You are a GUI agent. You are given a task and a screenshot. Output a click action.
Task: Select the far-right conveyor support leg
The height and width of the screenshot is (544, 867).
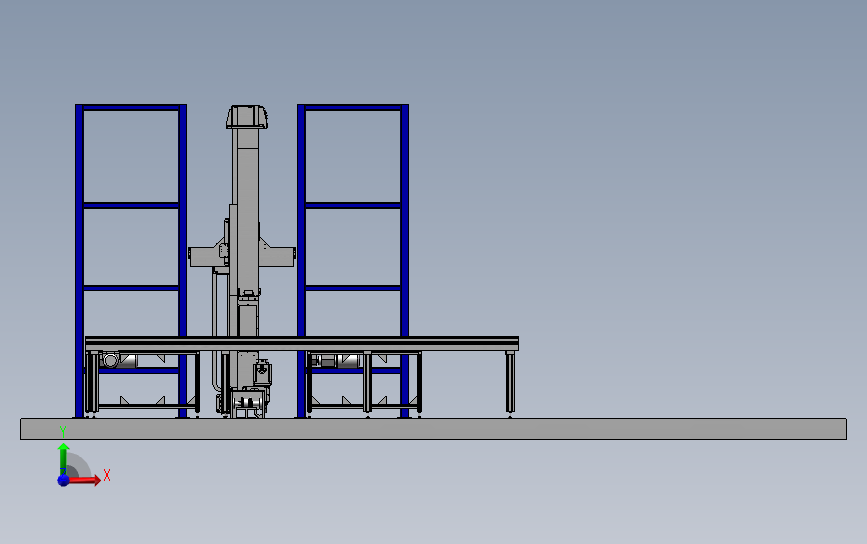coord(510,381)
